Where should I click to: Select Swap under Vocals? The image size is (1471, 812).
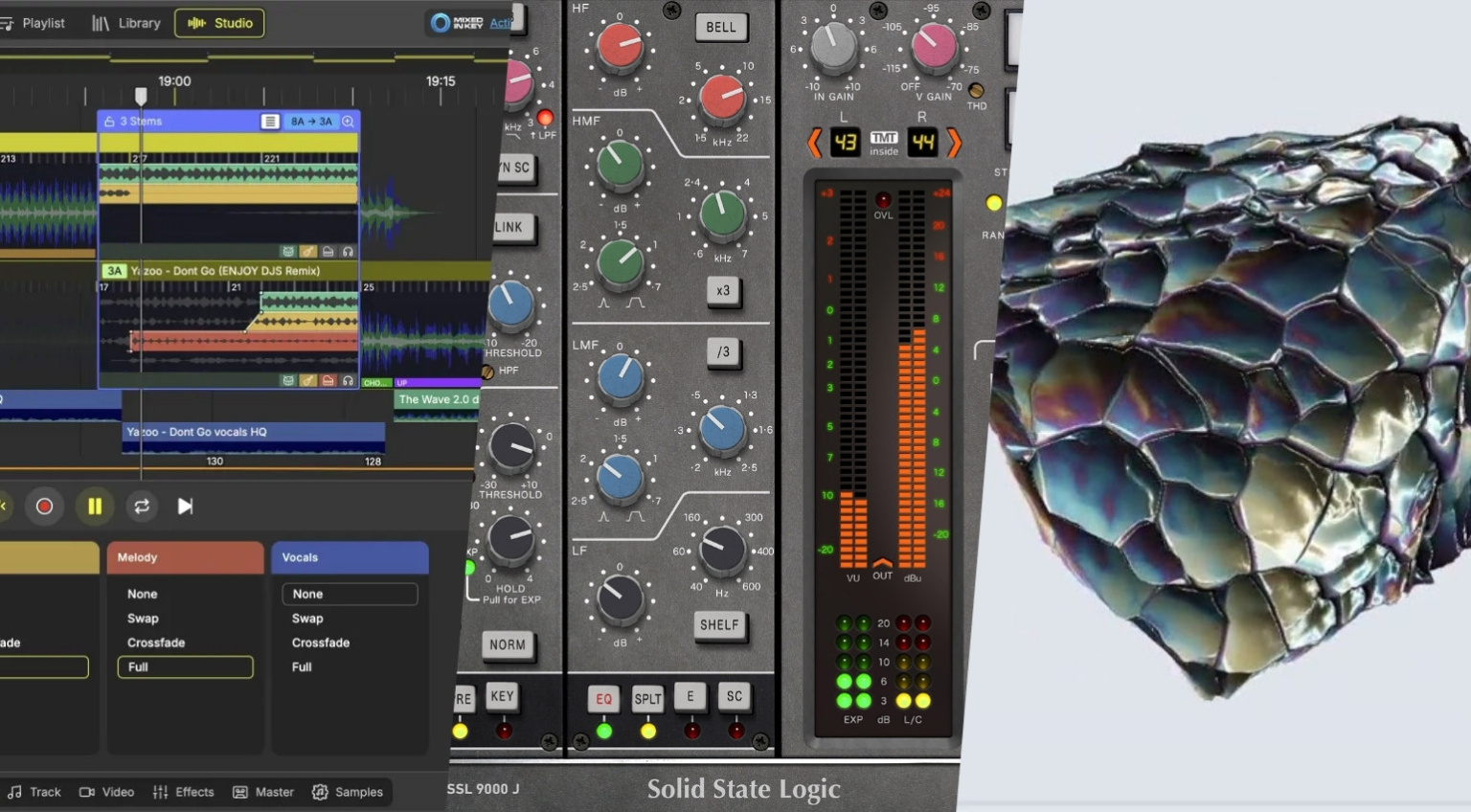307,619
